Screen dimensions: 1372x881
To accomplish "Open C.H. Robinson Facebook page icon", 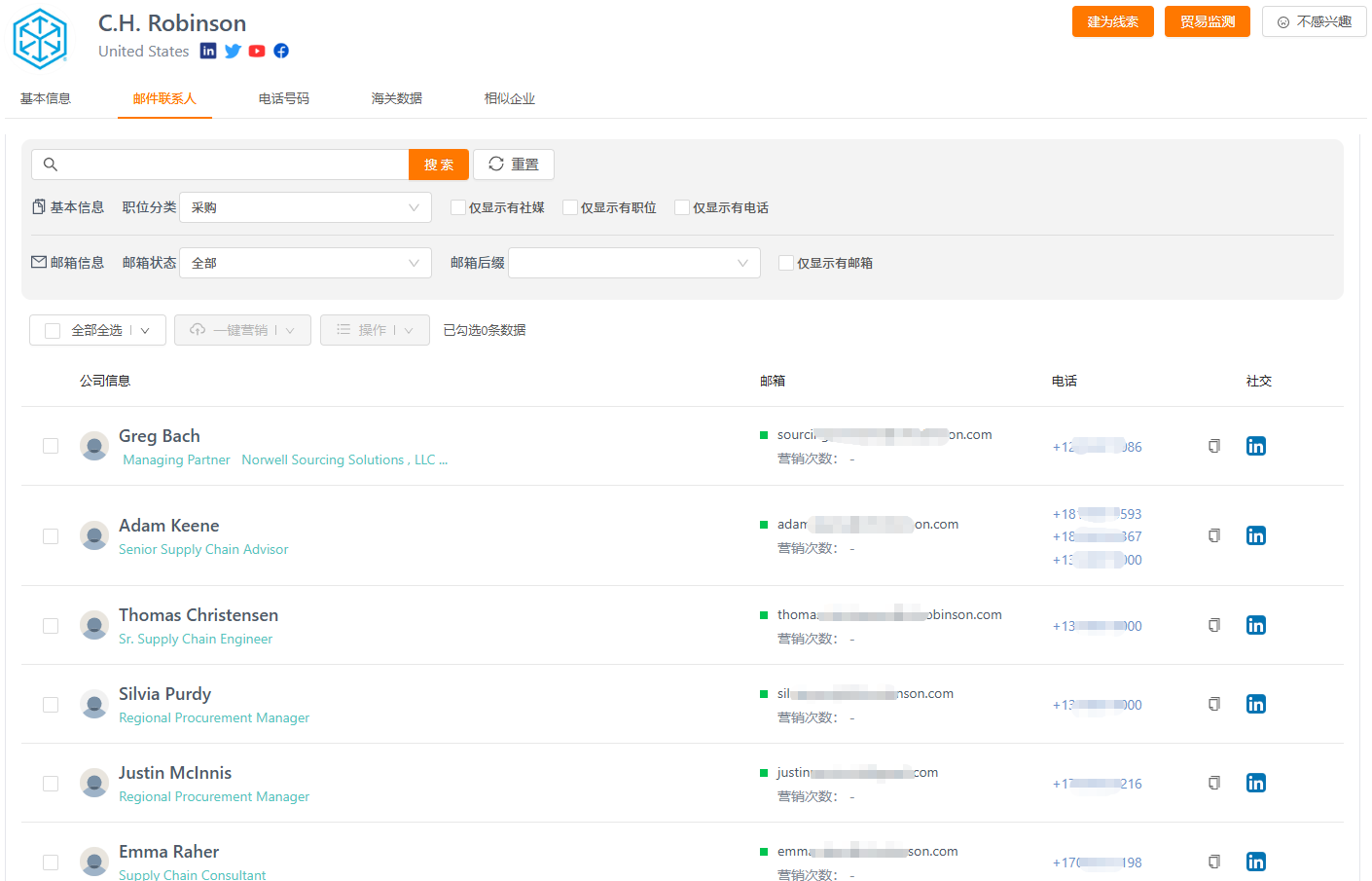I will [281, 51].
